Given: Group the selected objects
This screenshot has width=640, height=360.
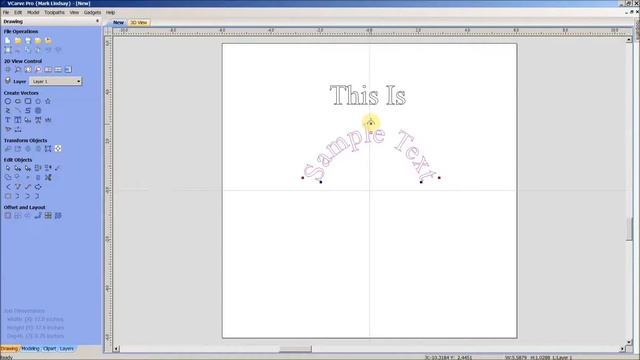Looking at the screenshot, I should click(38, 168).
